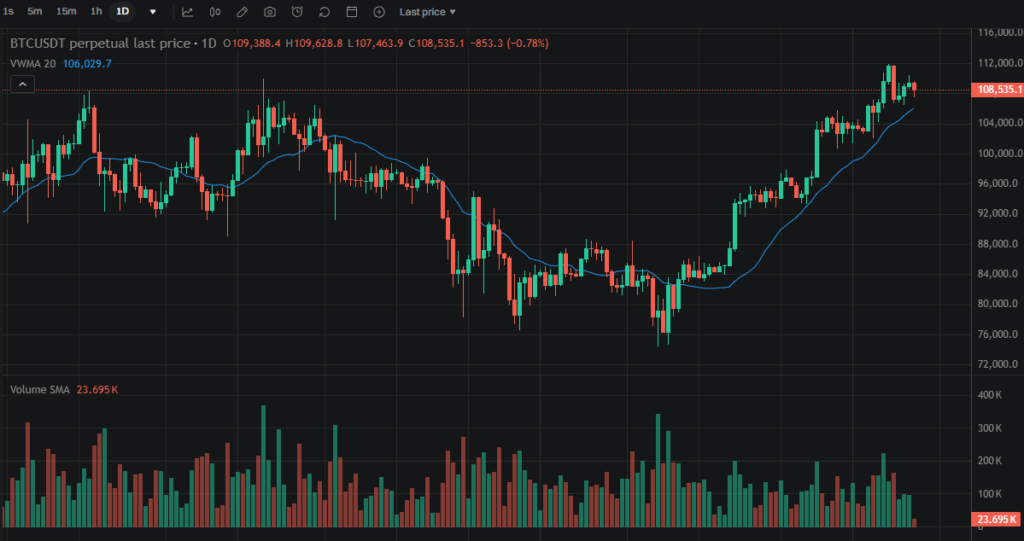1024x541 pixels.
Task: Click the -853.3 (-0.78%) change value
Action: pos(509,44)
